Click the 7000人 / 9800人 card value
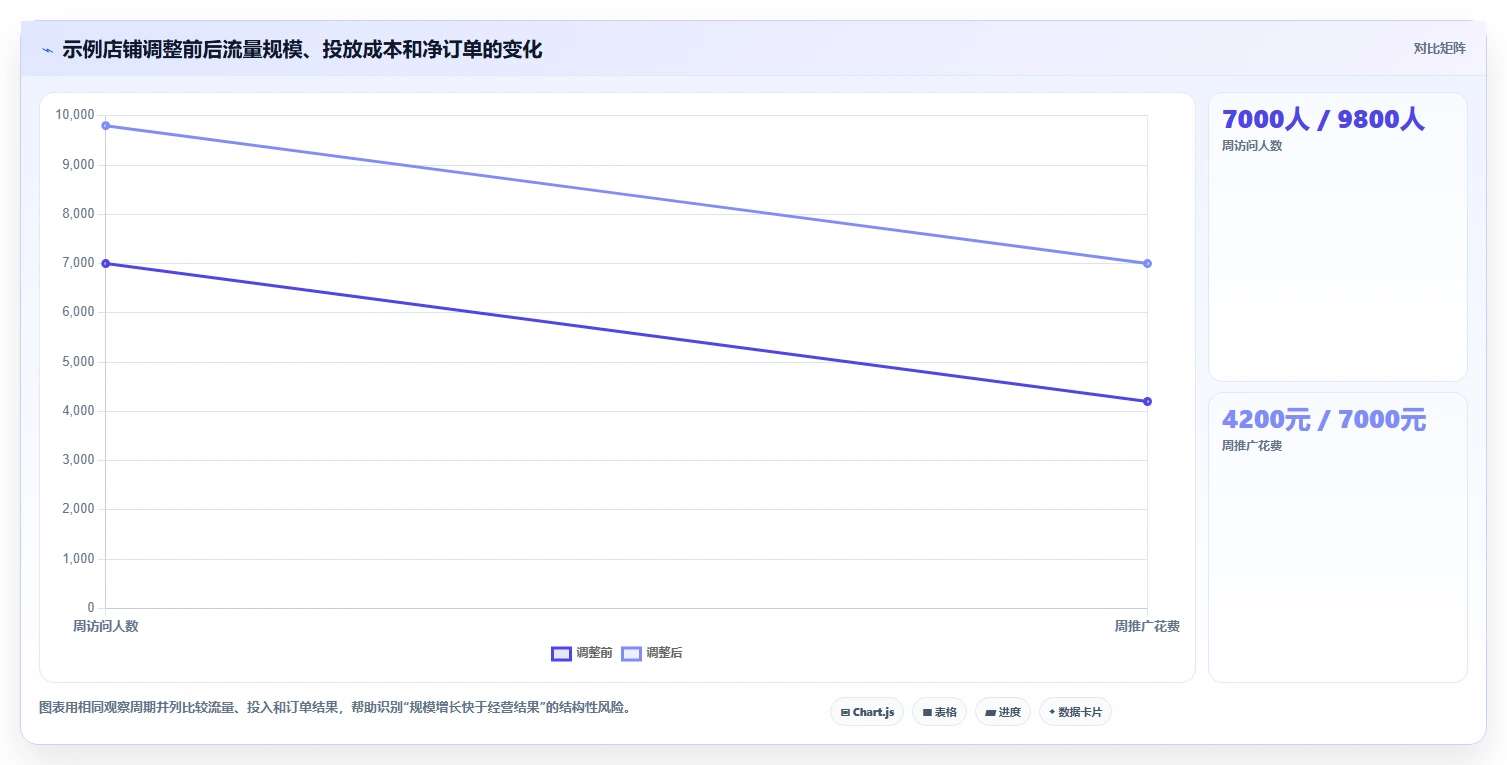This screenshot has width=1507, height=765. click(x=1323, y=120)
